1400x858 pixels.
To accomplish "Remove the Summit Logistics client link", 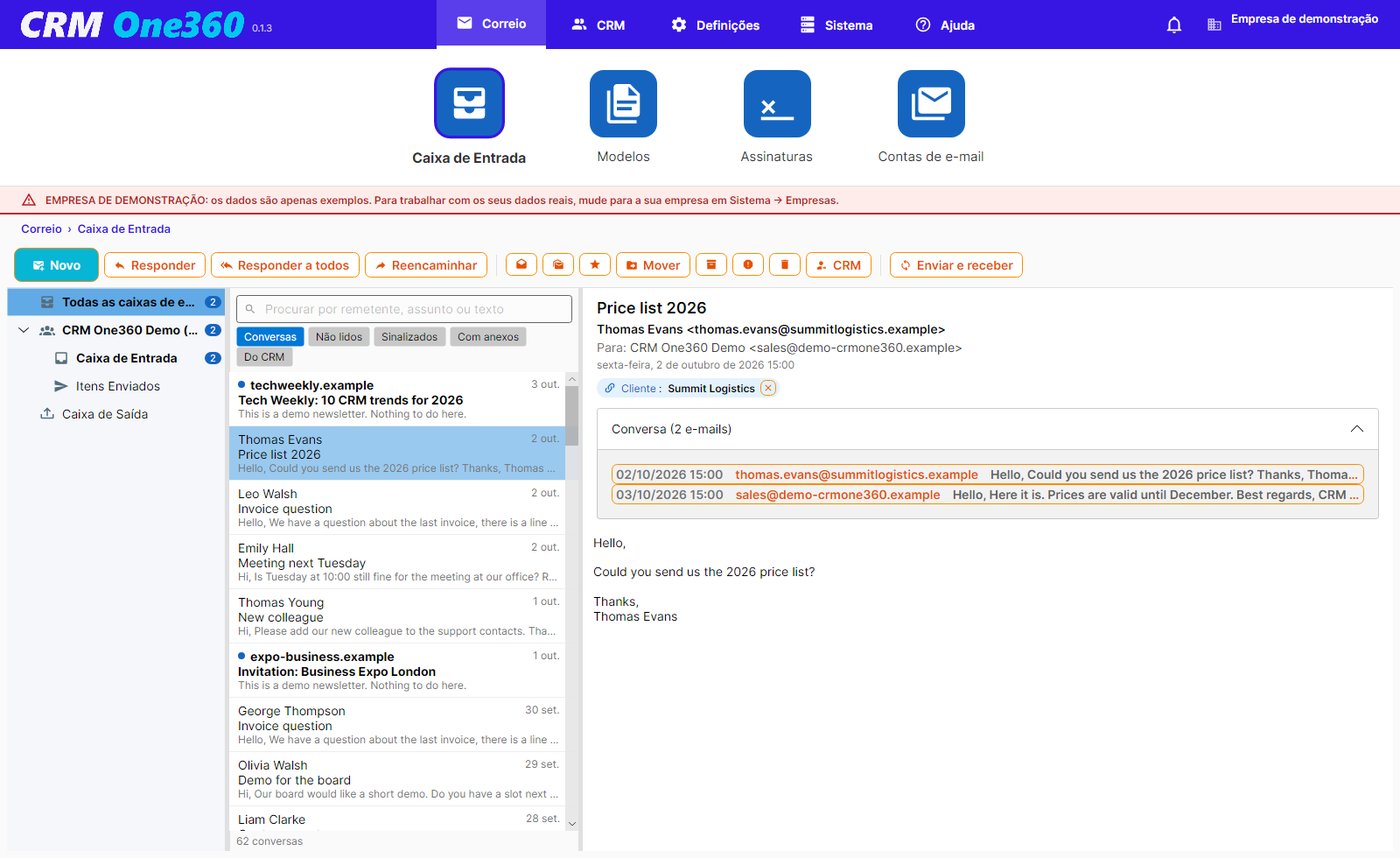I will 767,388.
